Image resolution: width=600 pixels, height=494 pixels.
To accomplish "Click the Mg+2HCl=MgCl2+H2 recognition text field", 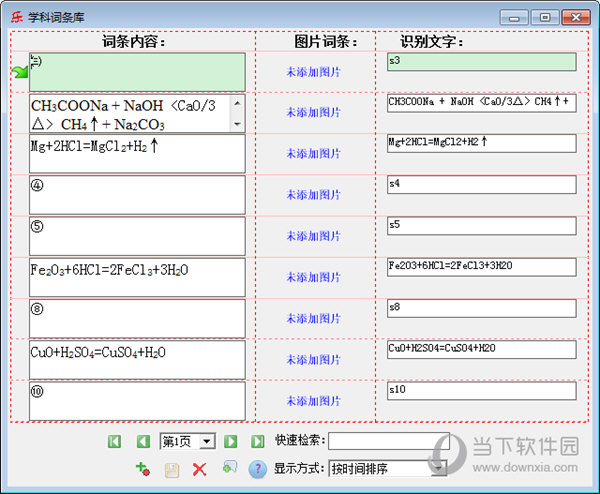I will click(481, 143).
